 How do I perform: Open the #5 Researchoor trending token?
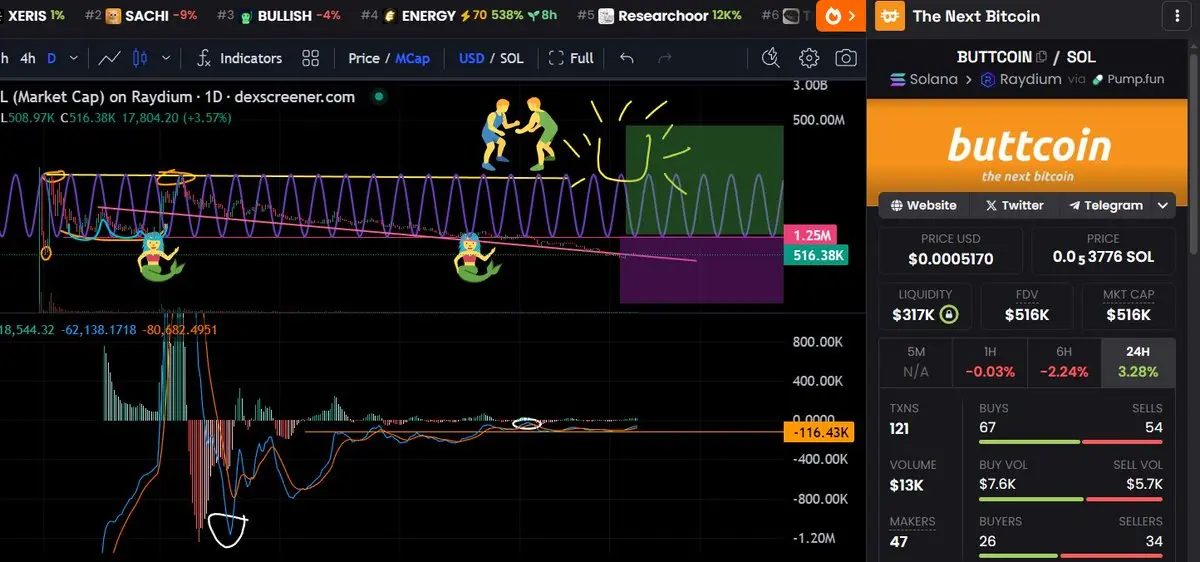pyautogui.click(x=660, y=16)
